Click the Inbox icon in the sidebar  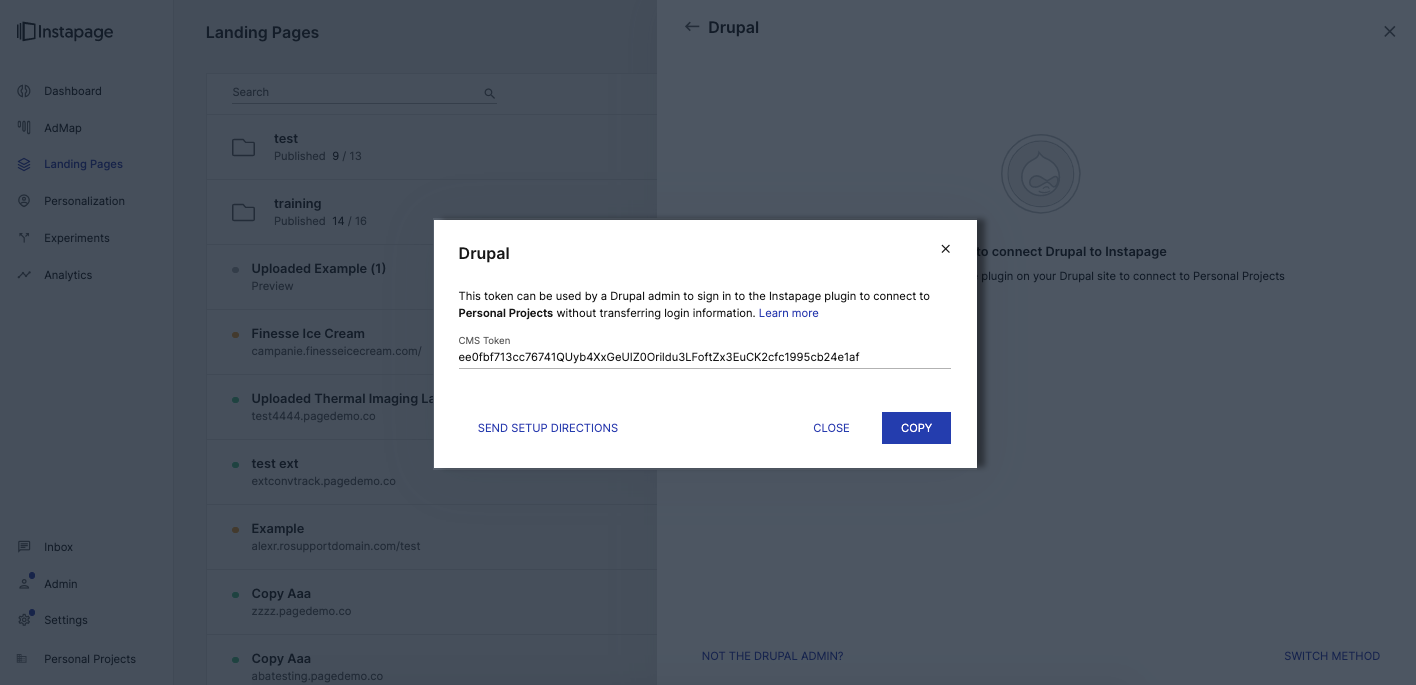click(24, 547)
